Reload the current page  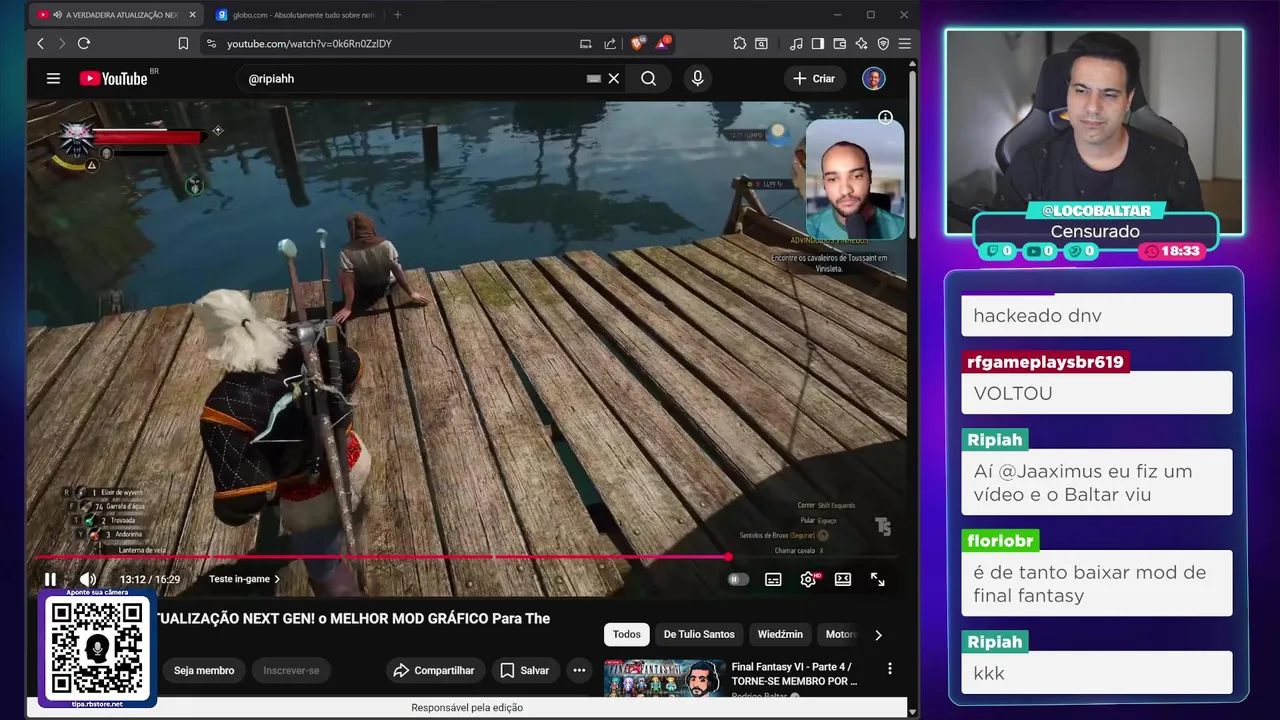tap(84, 43)
